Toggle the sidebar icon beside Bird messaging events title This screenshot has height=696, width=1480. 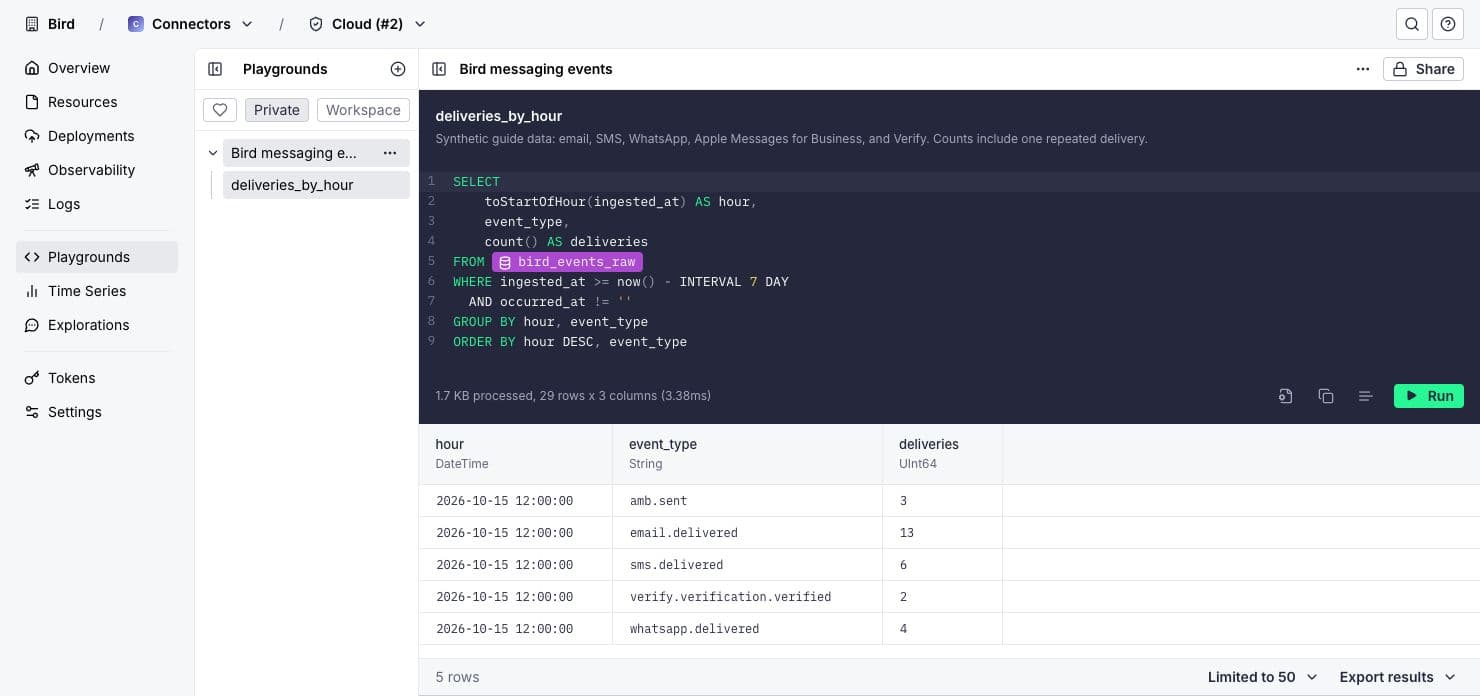pyautogui.click(x=438, y=69)
